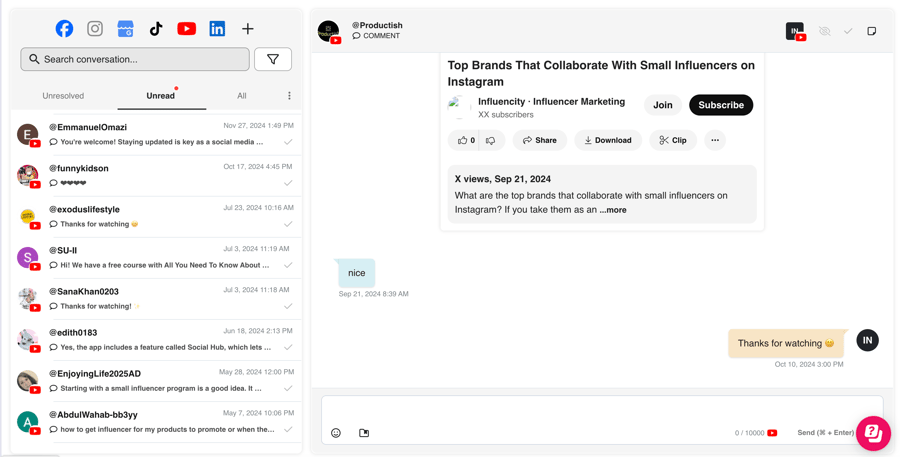The width and height of the screenshot is (900, 457).
Task: Toggle hide comment eye icon
Action: 825,31
